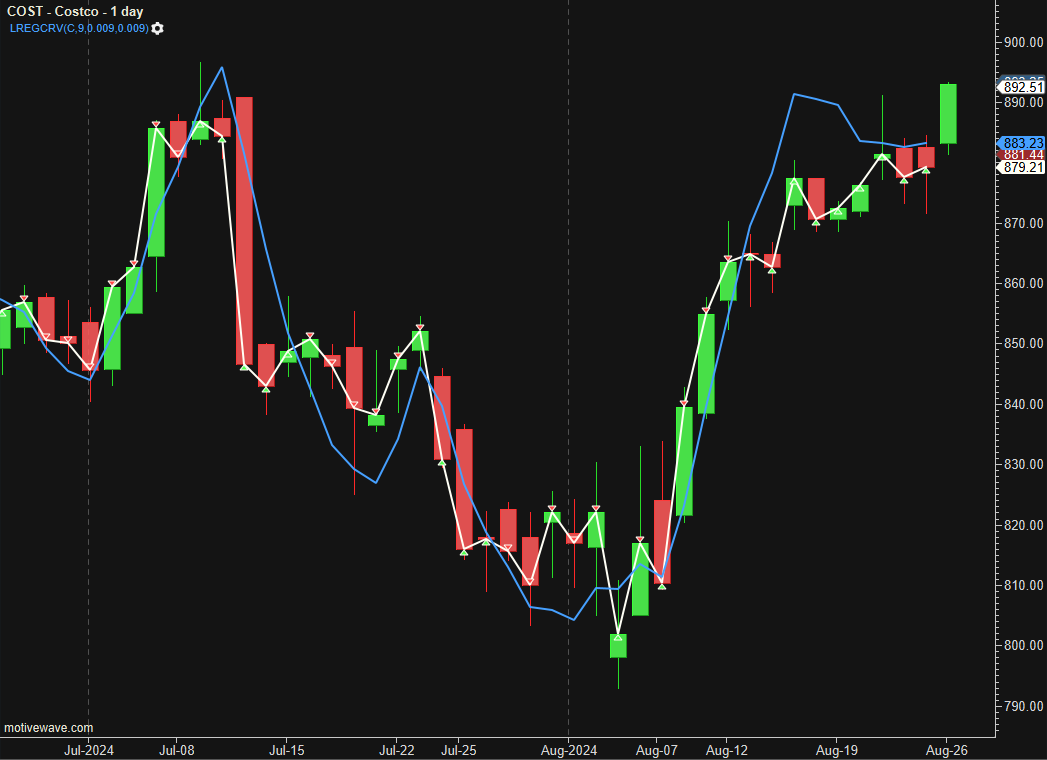Click the Aug-2024 date axis label
This screenshot has width=1047, height=760.
[569, 750]
